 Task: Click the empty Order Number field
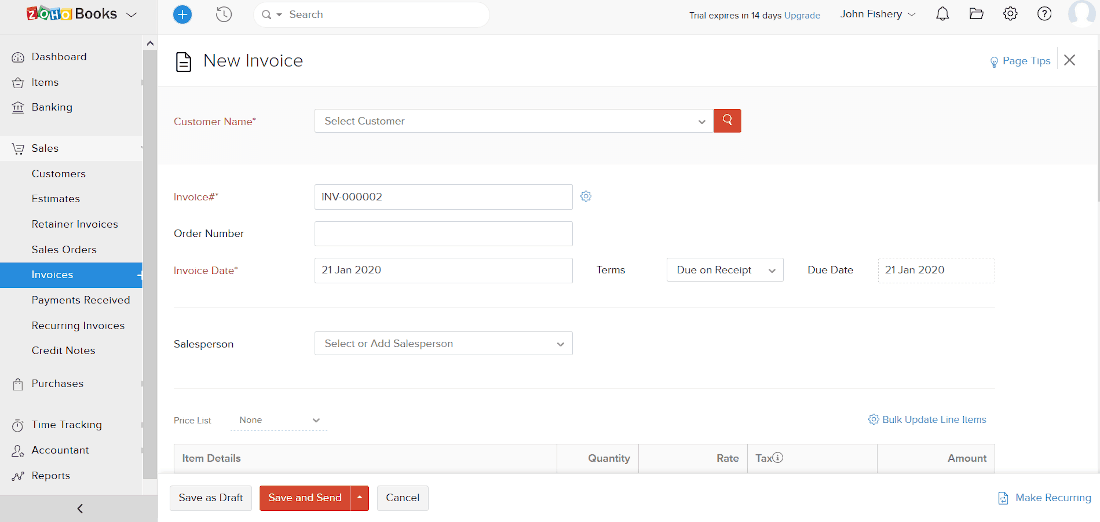tap(443, 234)
